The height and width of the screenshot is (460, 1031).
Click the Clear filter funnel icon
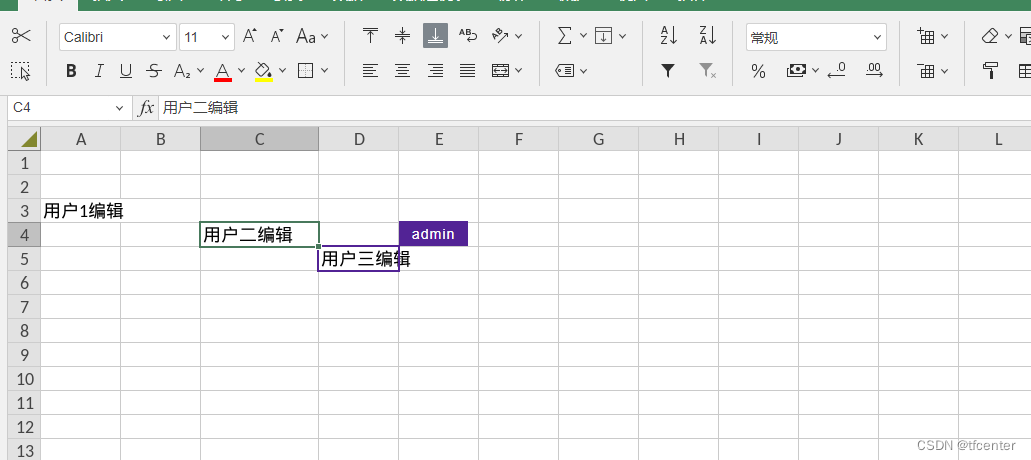click(x=707, y=70)
